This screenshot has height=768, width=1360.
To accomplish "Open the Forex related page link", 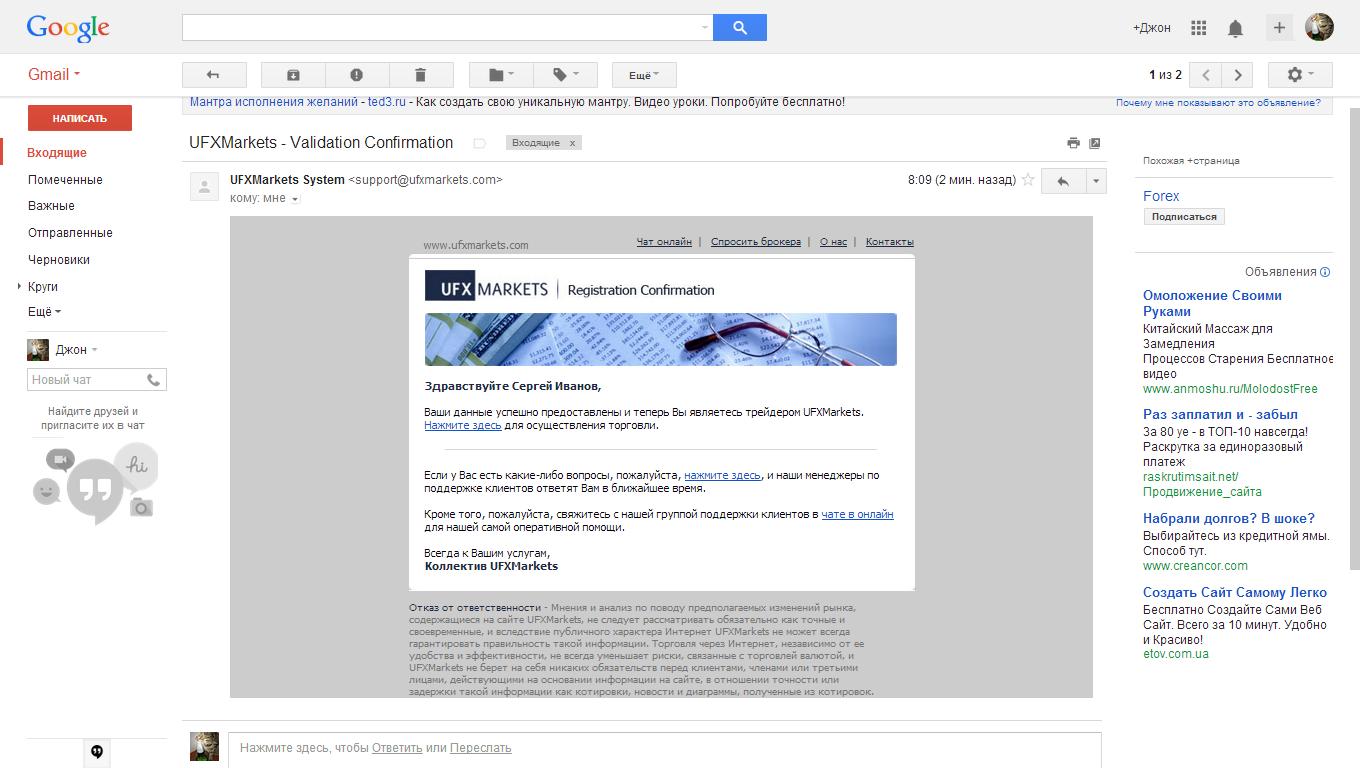I will (1161, 196).
